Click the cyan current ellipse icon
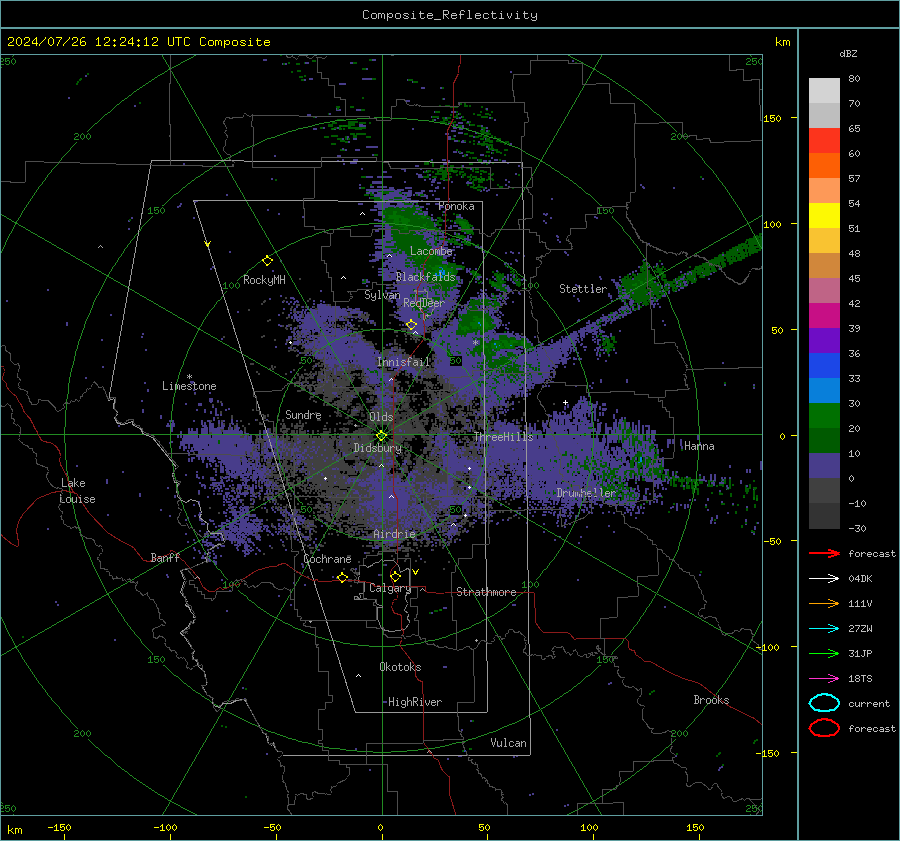The image size is (900, 841). (824, 703)
